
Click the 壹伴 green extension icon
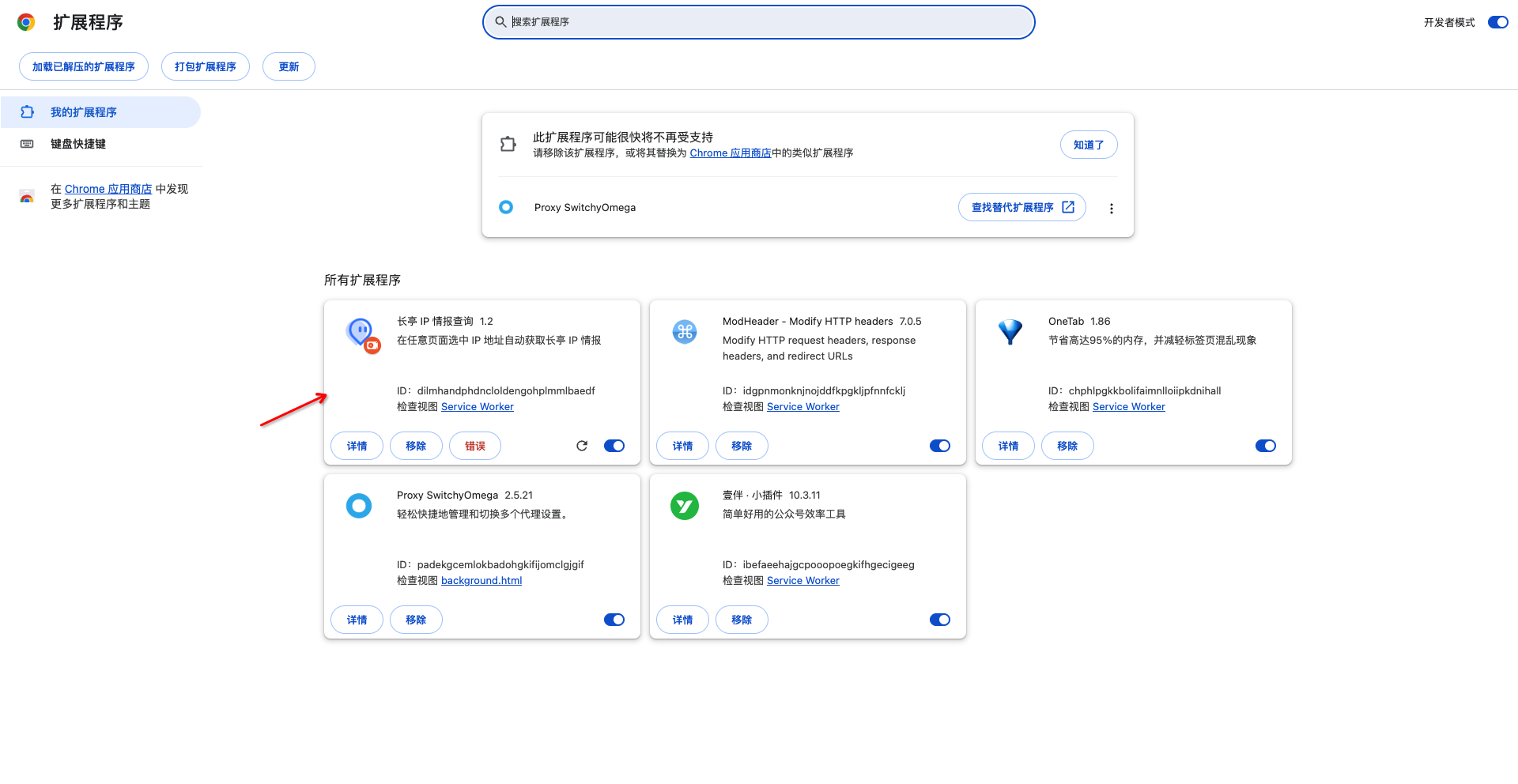[685, 506]
